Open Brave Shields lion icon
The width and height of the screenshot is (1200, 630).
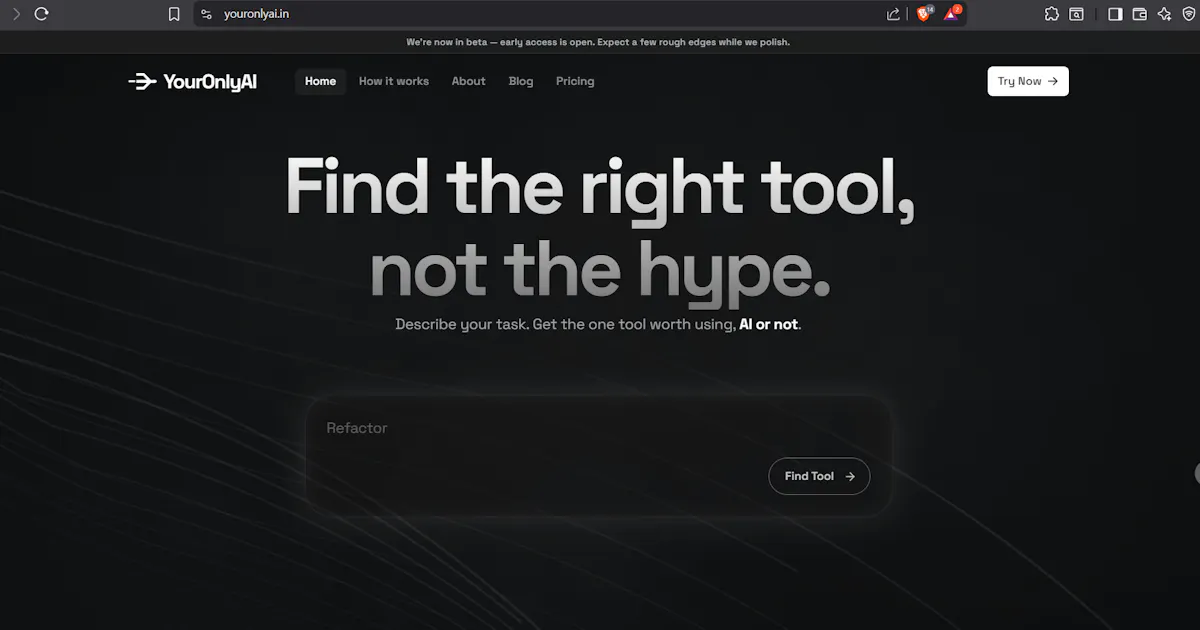point(923,14)
